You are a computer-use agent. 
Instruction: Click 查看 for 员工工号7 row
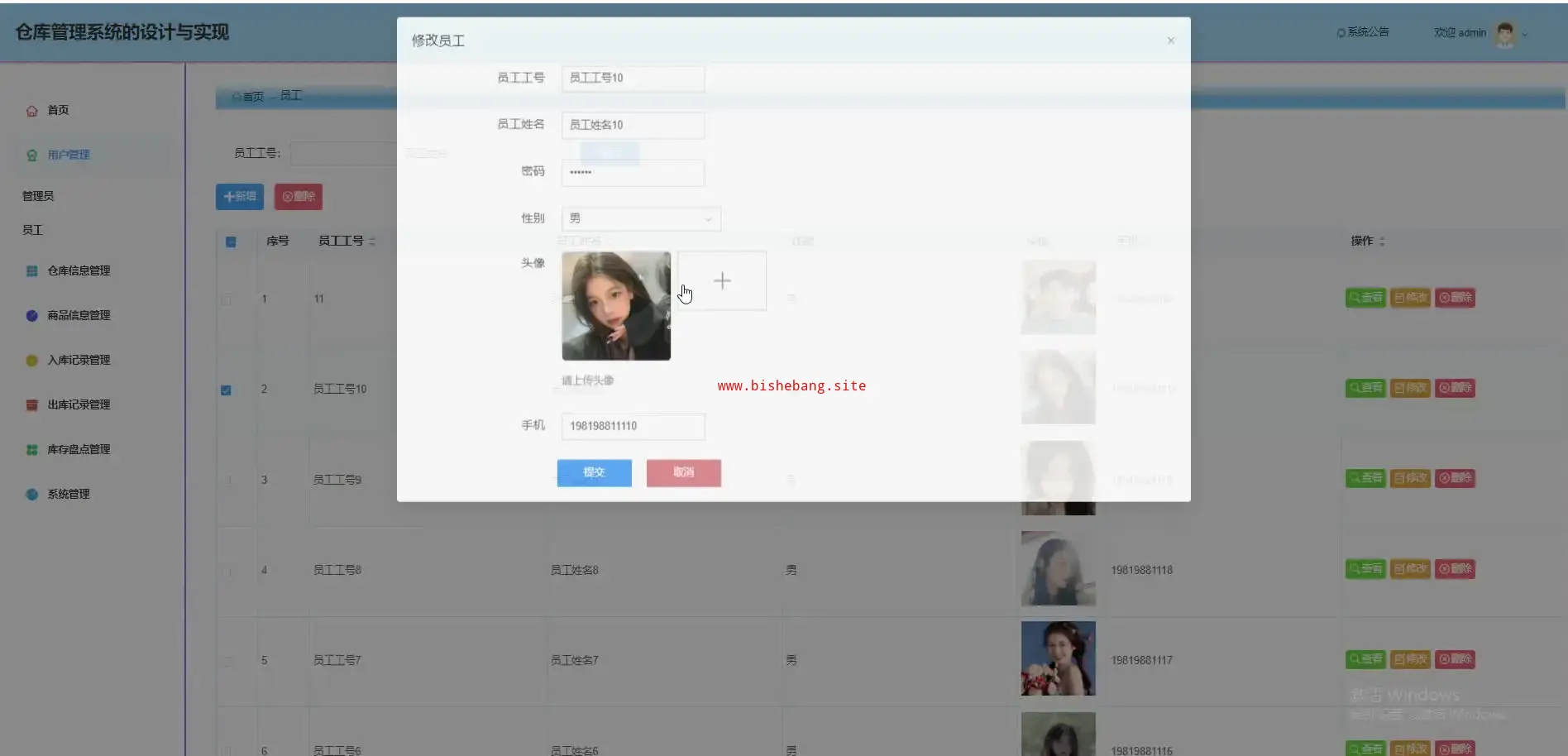click(1365, 659)
